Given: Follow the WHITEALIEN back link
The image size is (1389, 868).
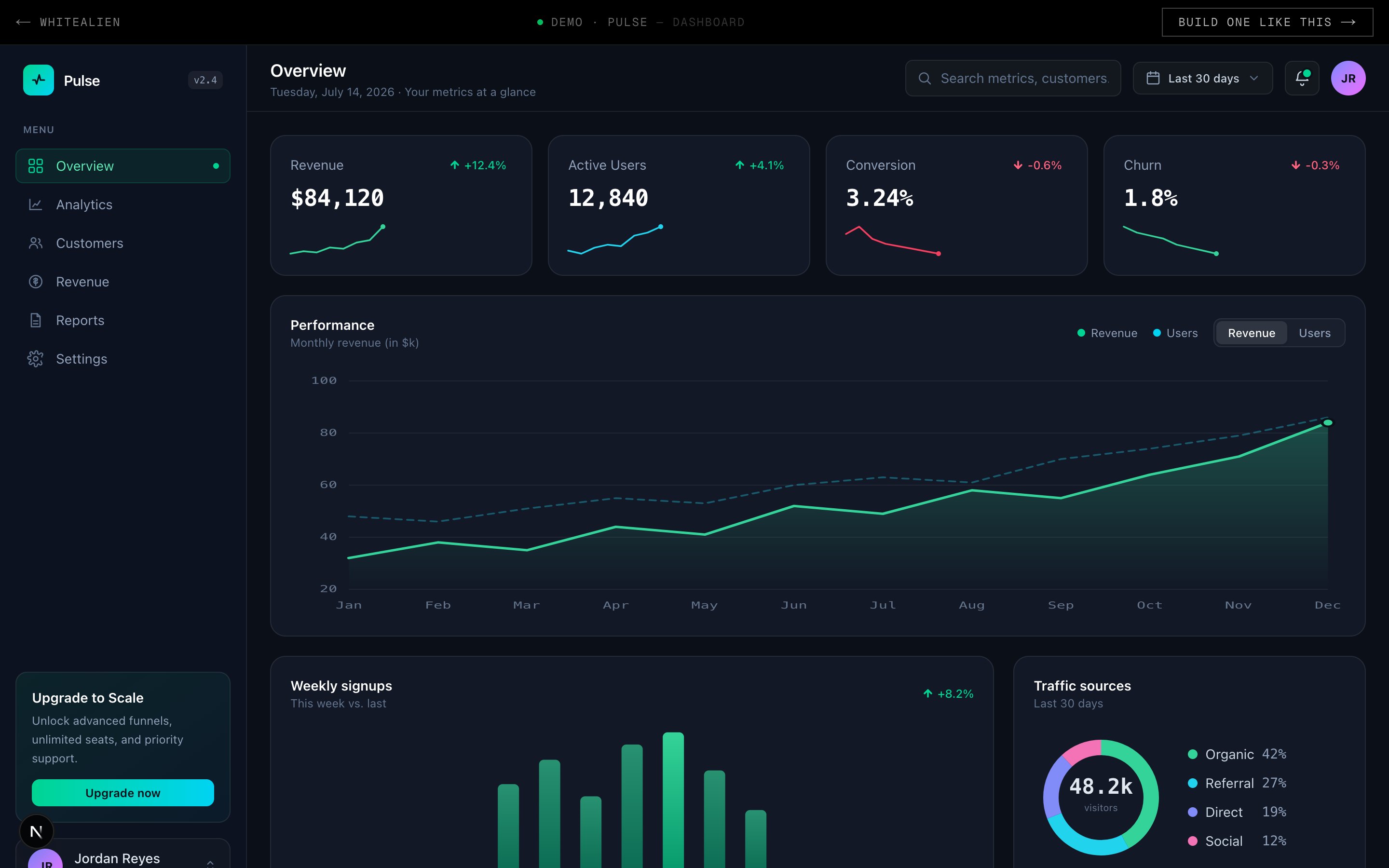Looking at the screenshot, I should (x=68, y=22).
